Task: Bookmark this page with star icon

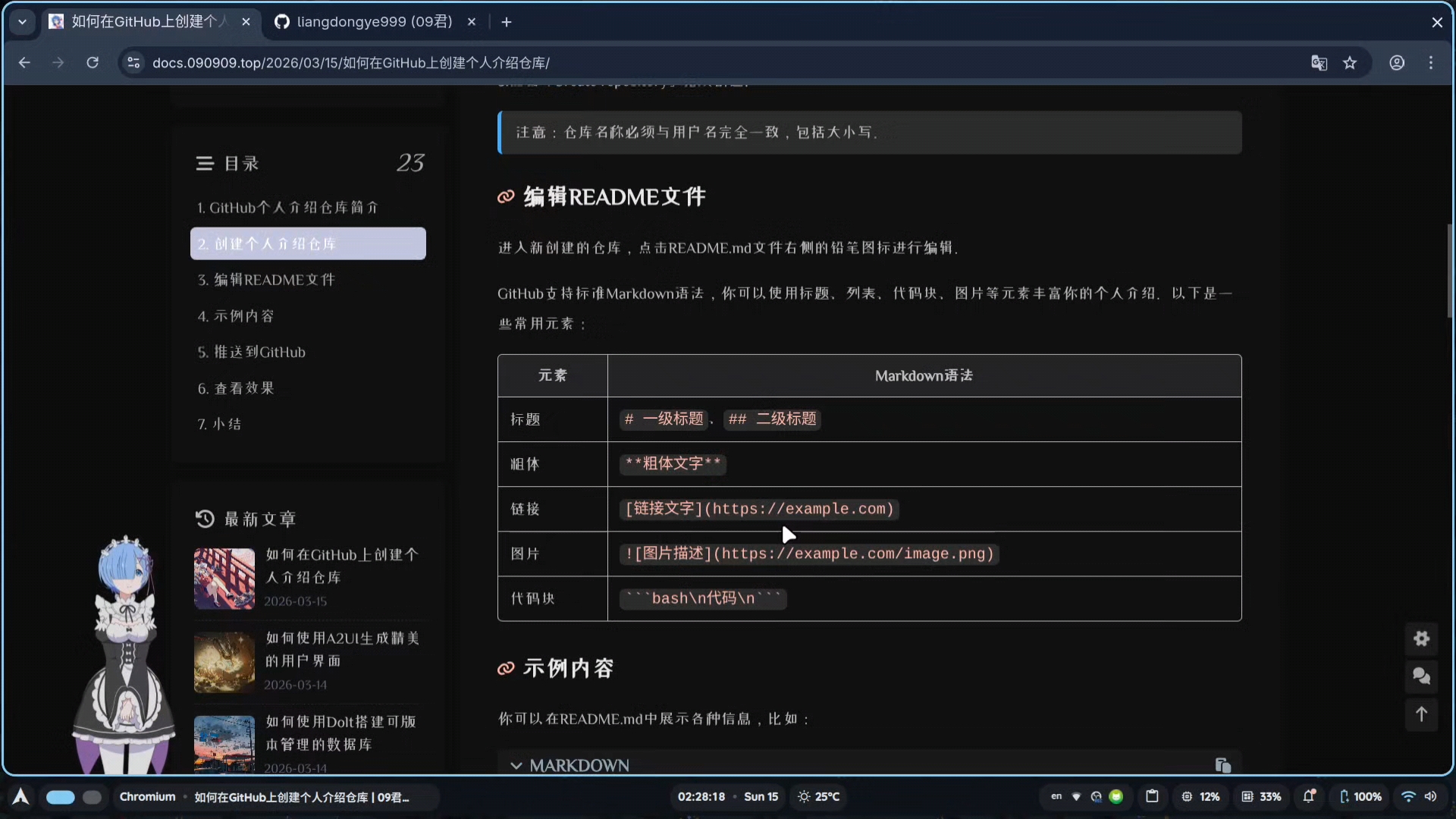Action: click(1350, 63)
